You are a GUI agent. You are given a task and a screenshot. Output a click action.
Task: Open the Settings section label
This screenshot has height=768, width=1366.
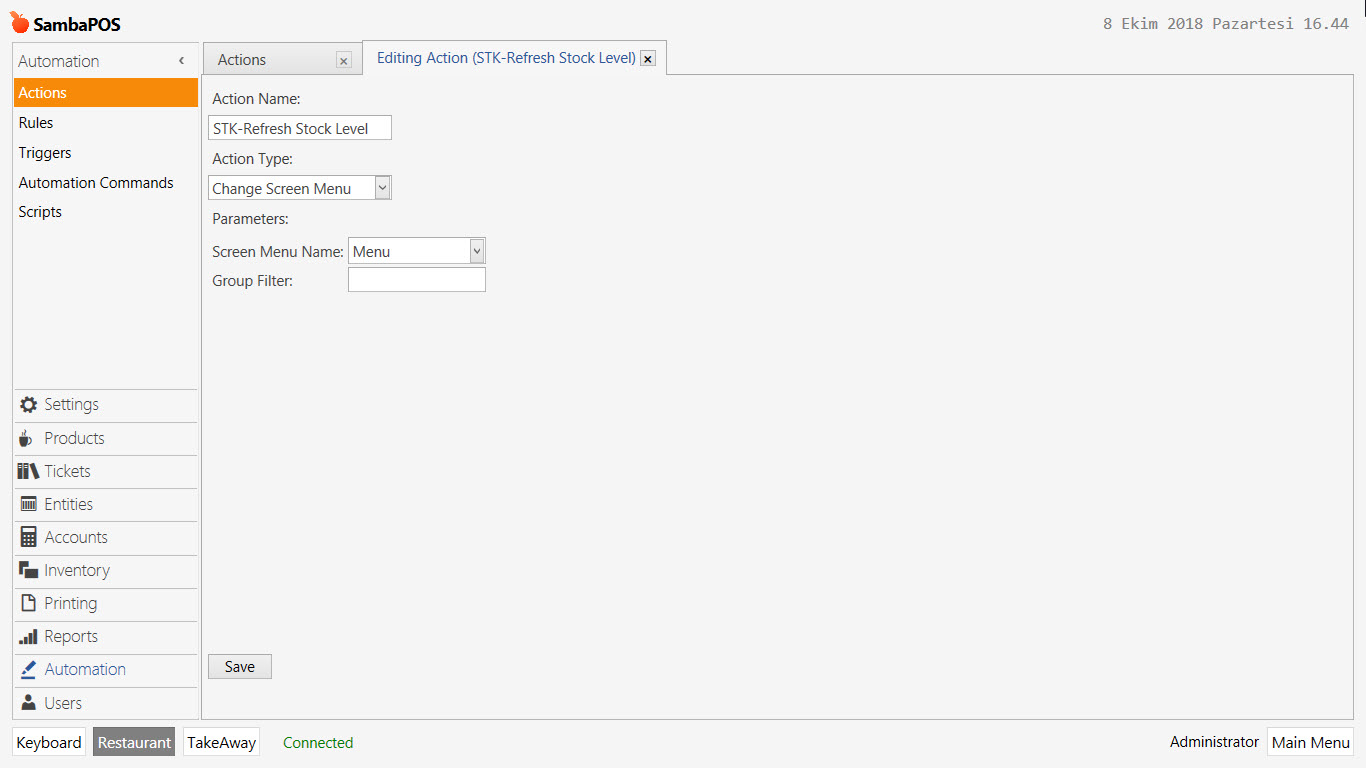(72, 405)
